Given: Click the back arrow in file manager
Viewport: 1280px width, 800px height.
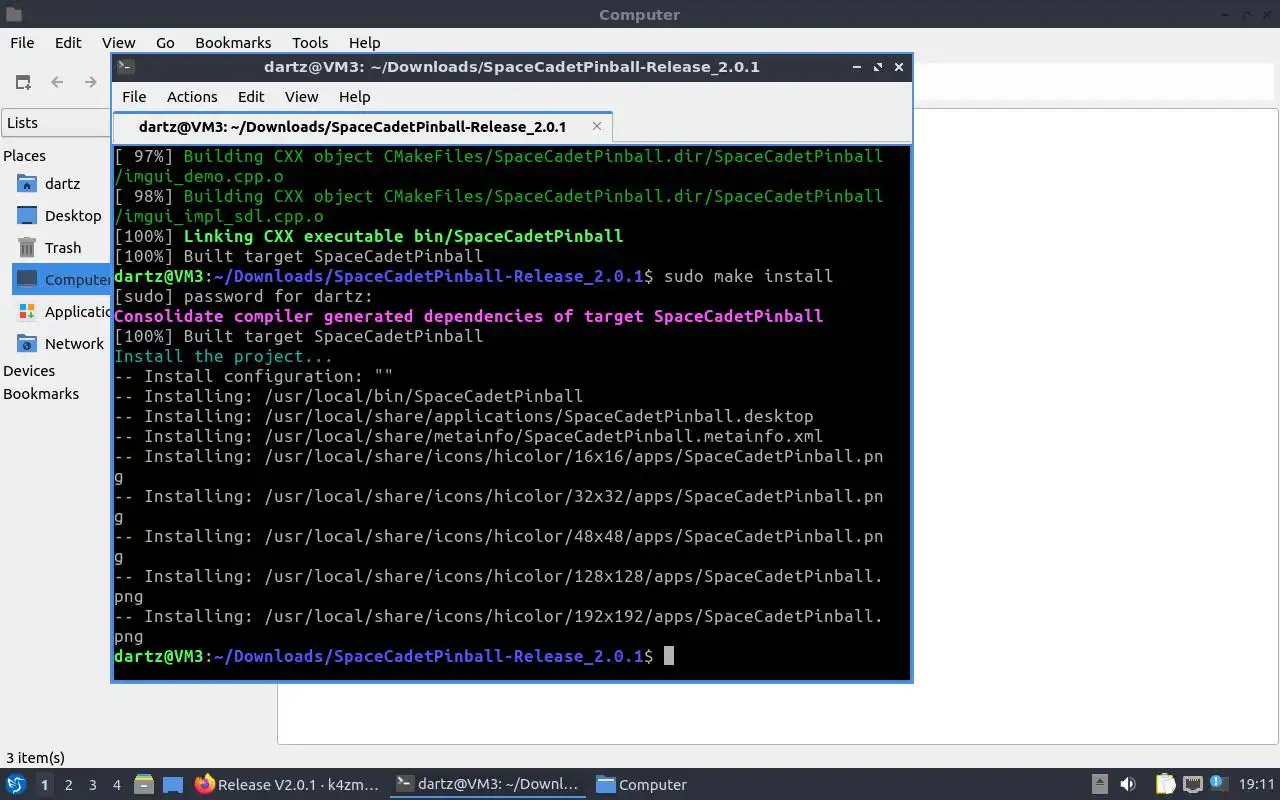Looking at the screenshot, I should coord(57,82).
